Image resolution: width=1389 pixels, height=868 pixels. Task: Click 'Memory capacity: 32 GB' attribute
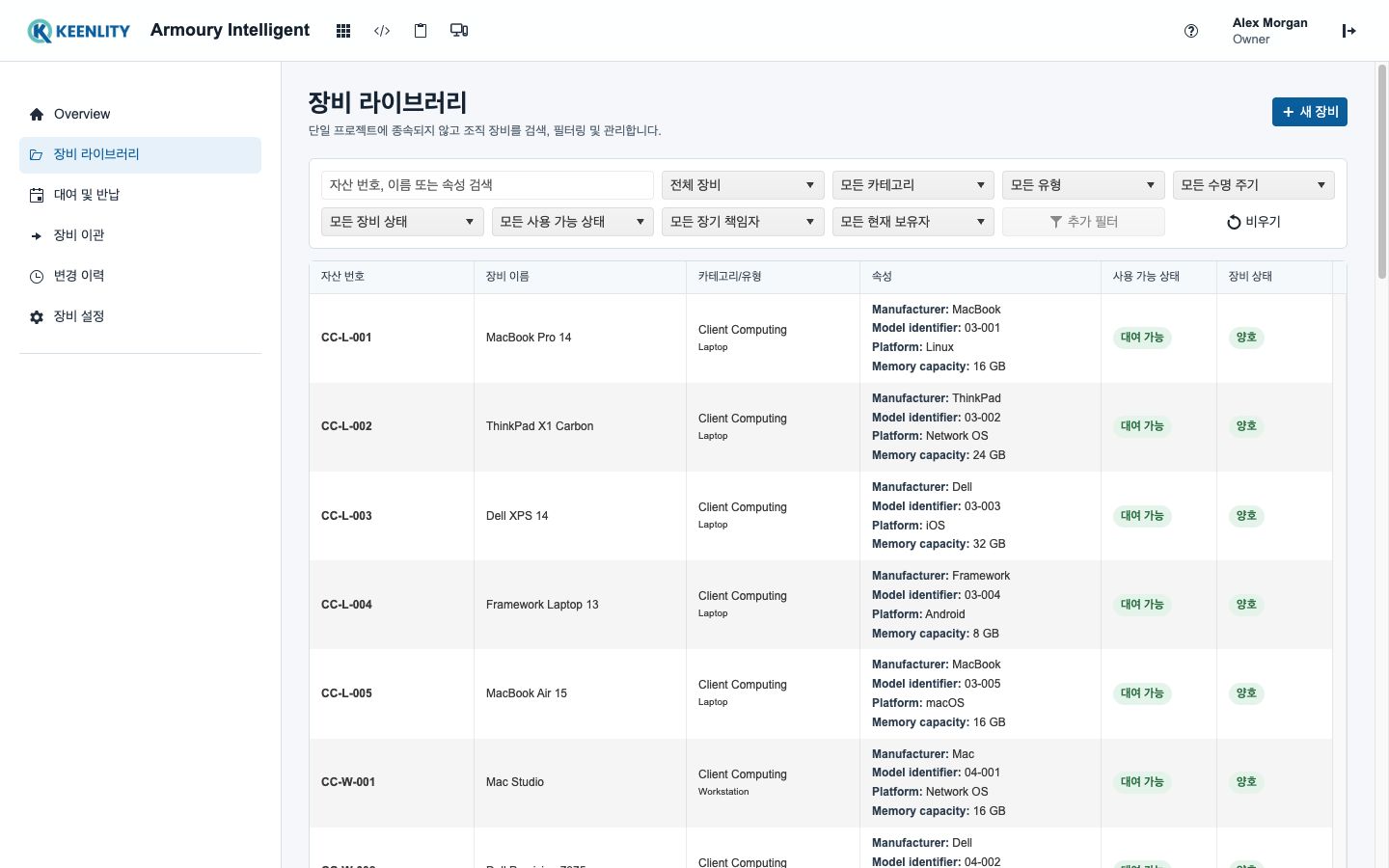point(939,544)
